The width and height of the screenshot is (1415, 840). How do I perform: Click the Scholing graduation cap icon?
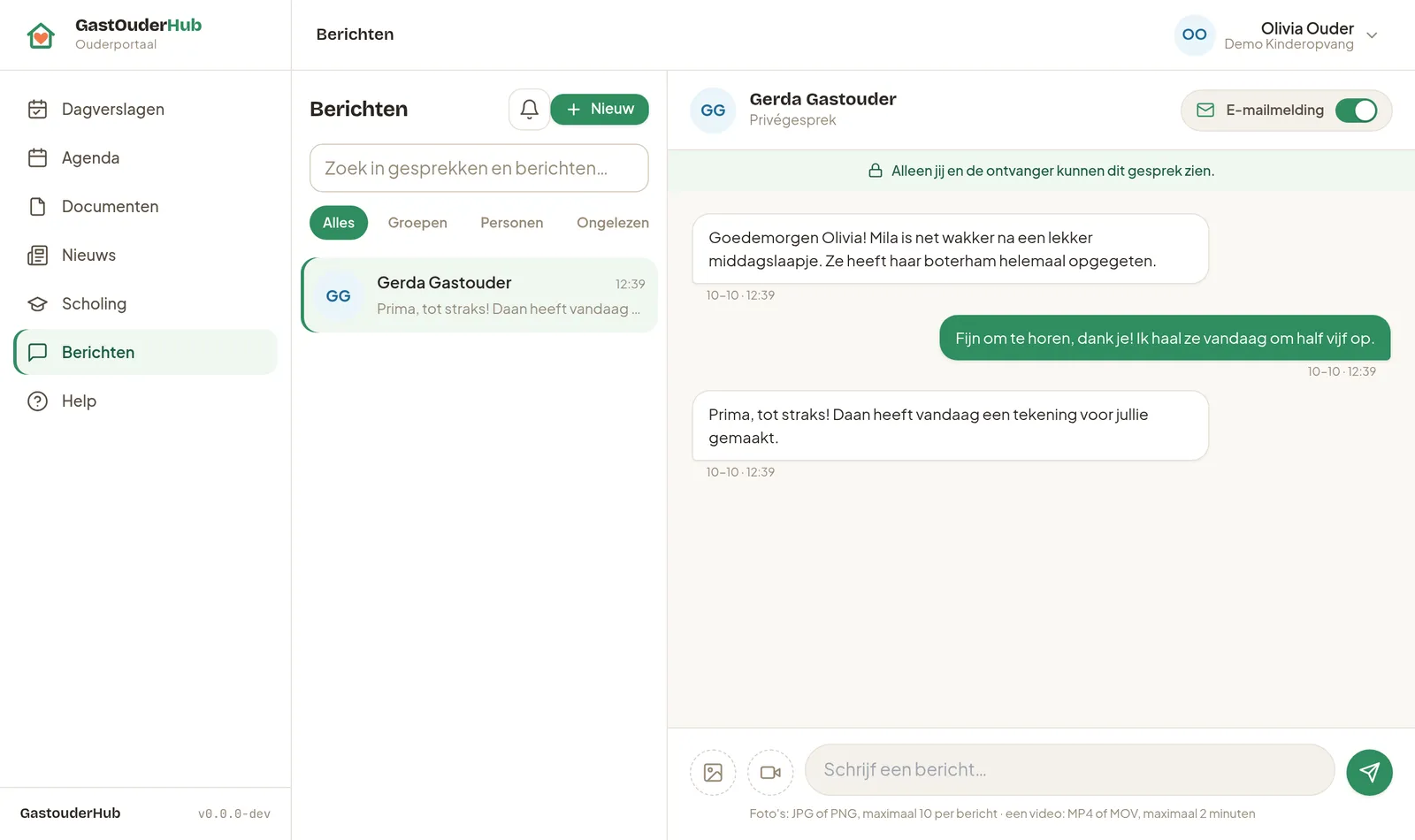tap(37, 303)
